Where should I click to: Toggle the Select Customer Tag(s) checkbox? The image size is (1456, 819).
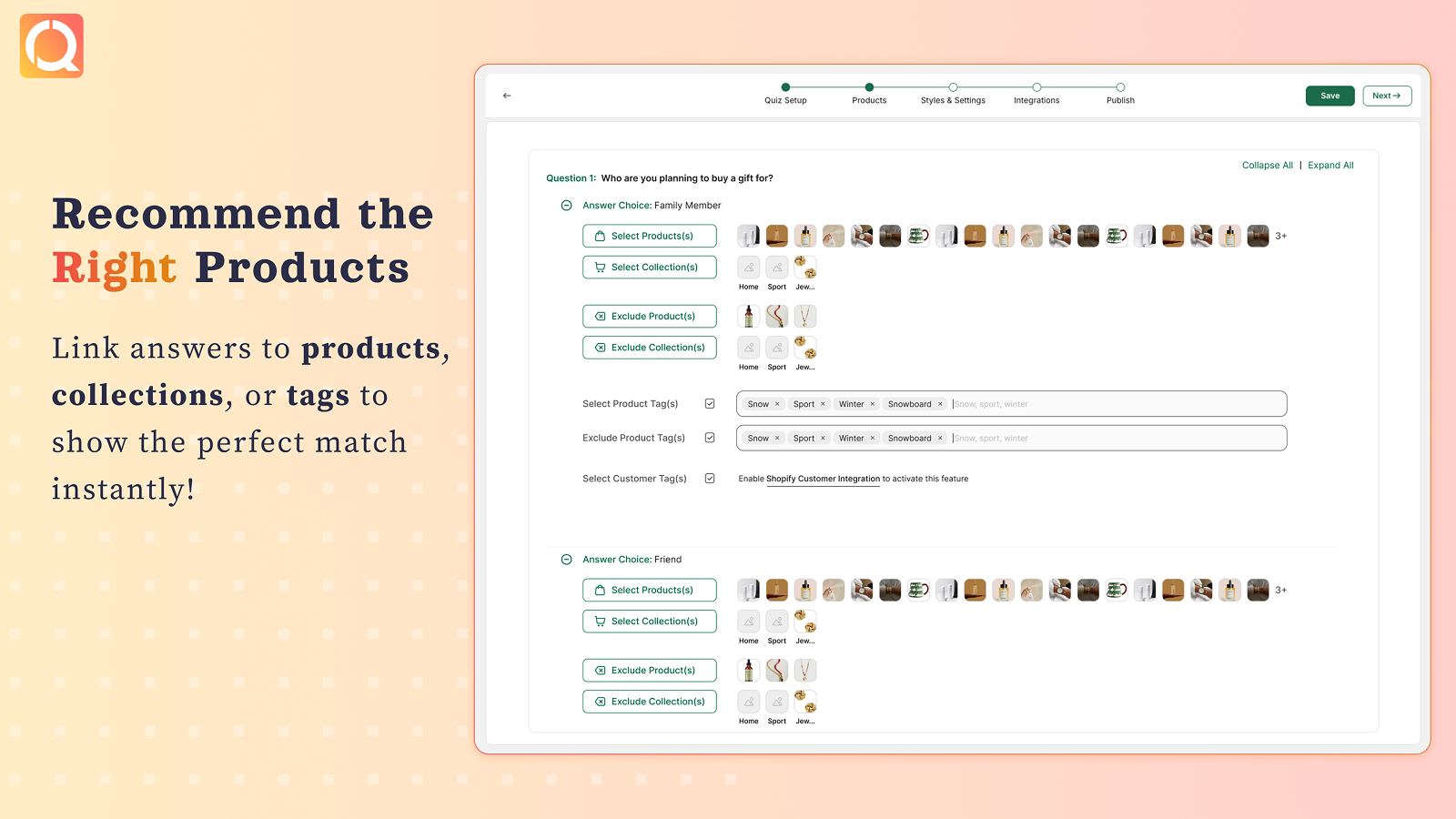pyautogui.click(x=710, y=479)
